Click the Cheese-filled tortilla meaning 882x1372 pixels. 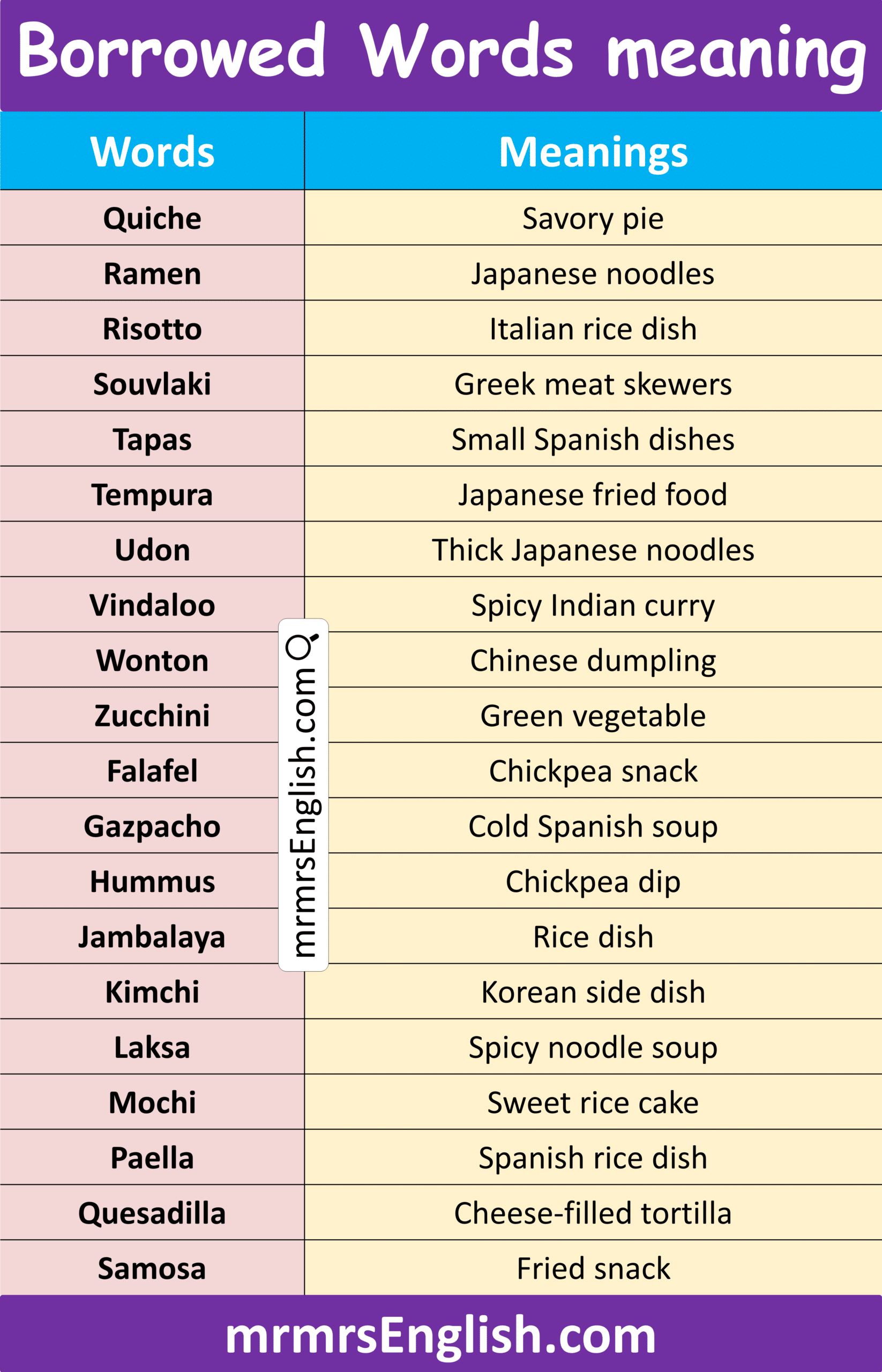[x=593, y=1213]
